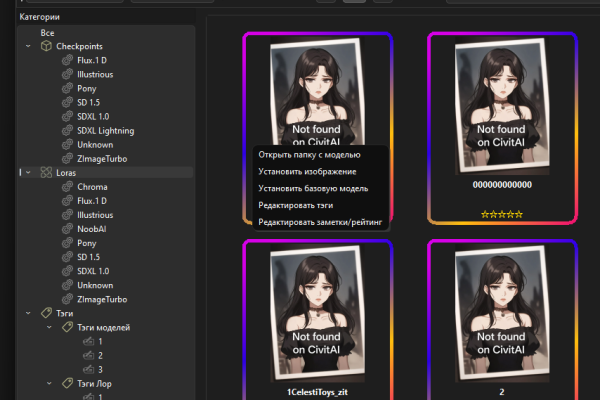This screenshot has width=600, height=400.
Task: Click the NoobAI link icon
Action: coord(67,229)
